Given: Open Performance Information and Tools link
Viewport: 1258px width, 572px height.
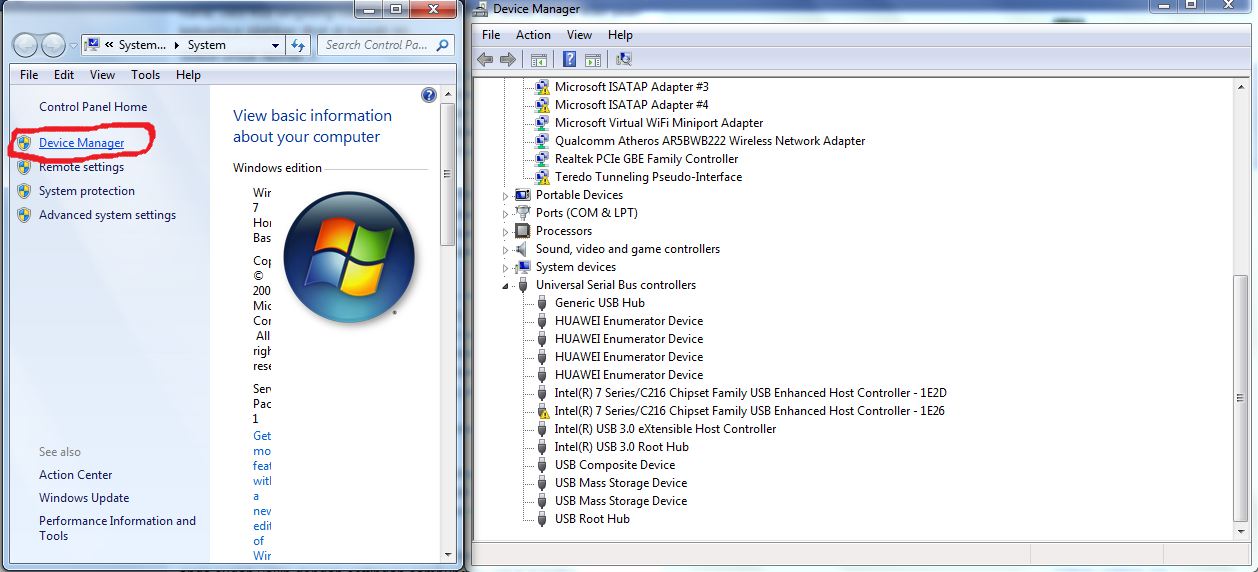Looking at the screenshot, I should [x=117, y=528].
